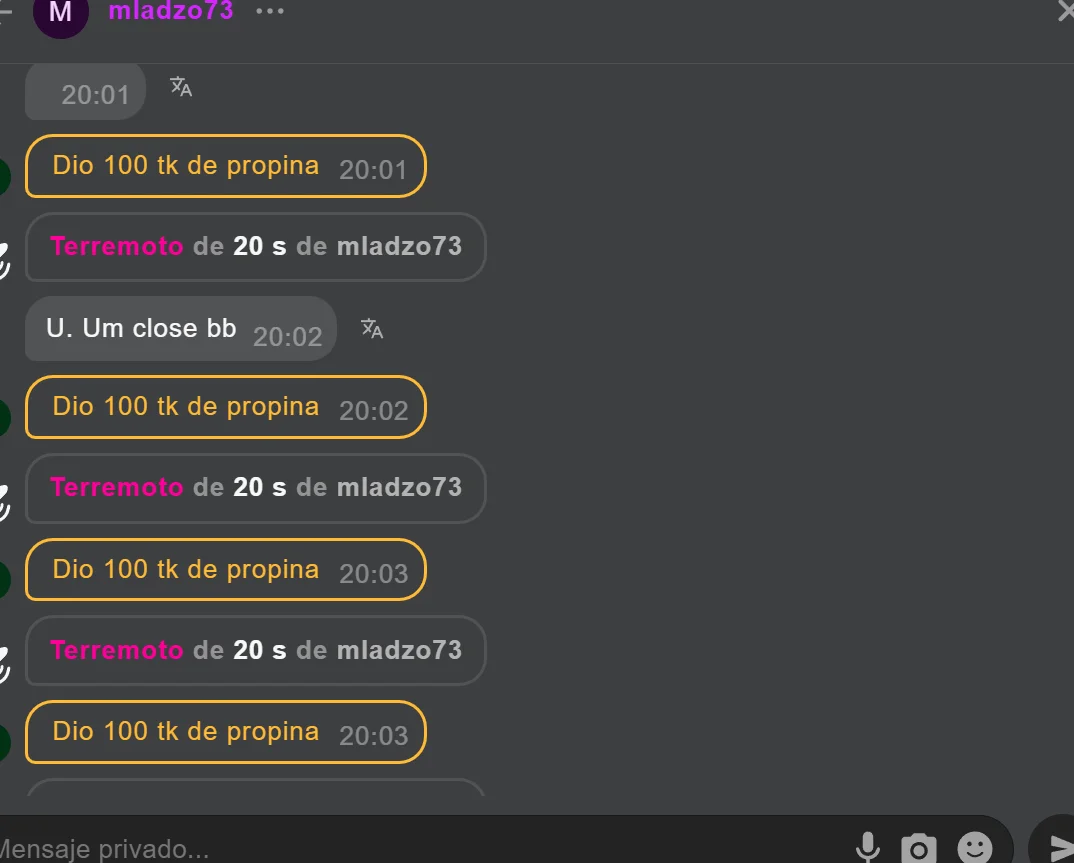Translate the 20:01 message with the translate icon

coord(181,86)
